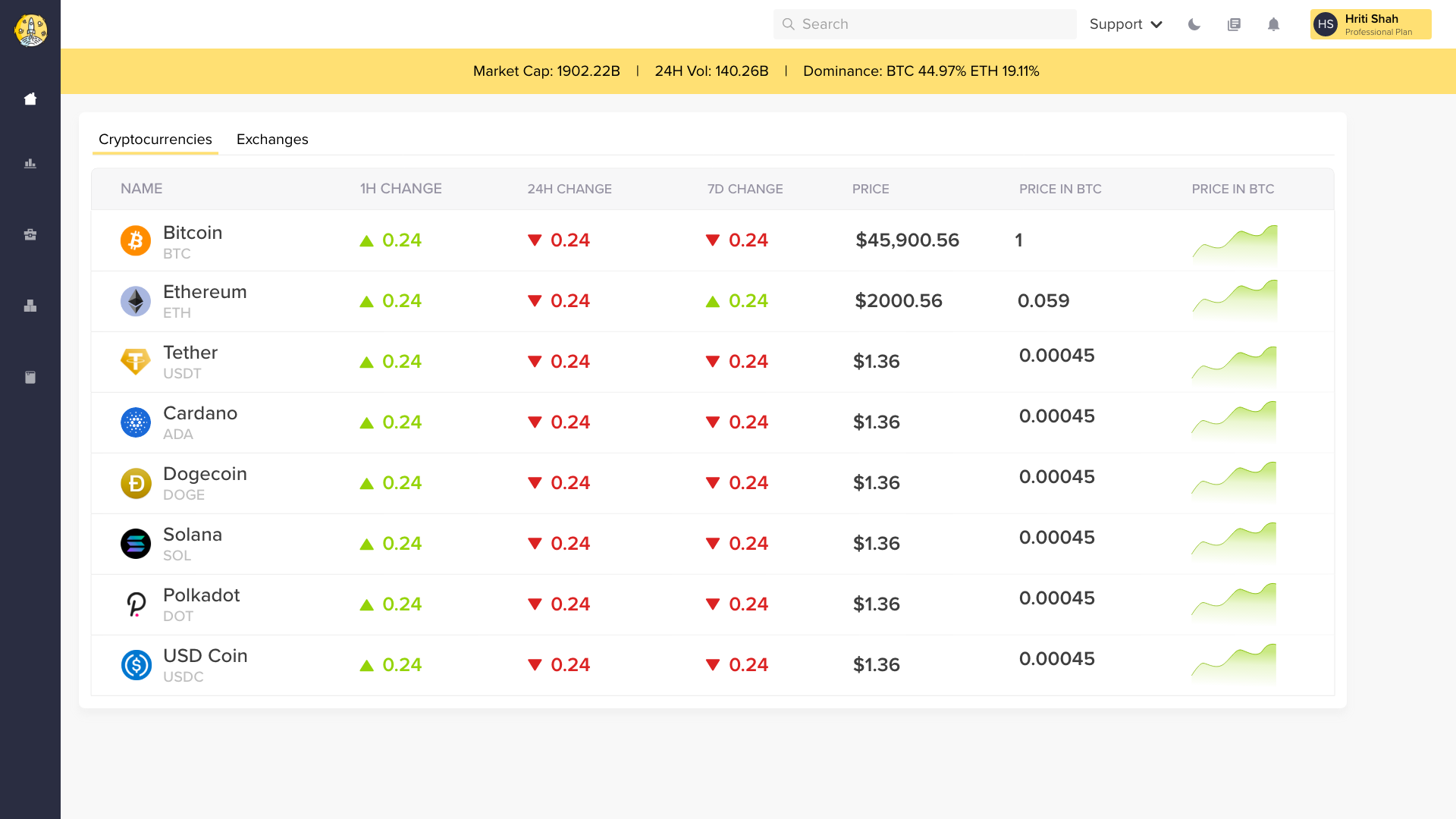The width and height of the screenshot is (1456, 819).
Task: Open the notifications bell icon
Action: tap(1273, 24)
